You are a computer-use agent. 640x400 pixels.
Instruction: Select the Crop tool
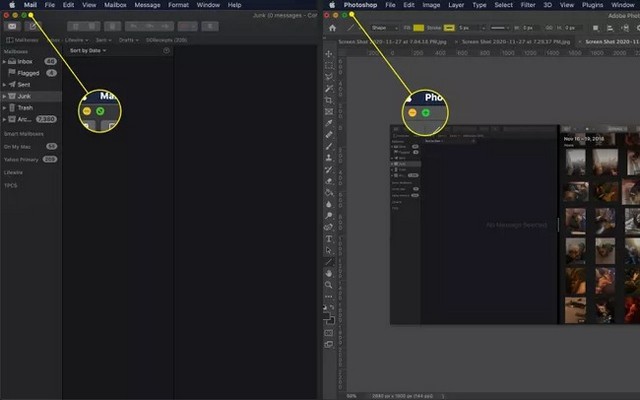point(329,100)
